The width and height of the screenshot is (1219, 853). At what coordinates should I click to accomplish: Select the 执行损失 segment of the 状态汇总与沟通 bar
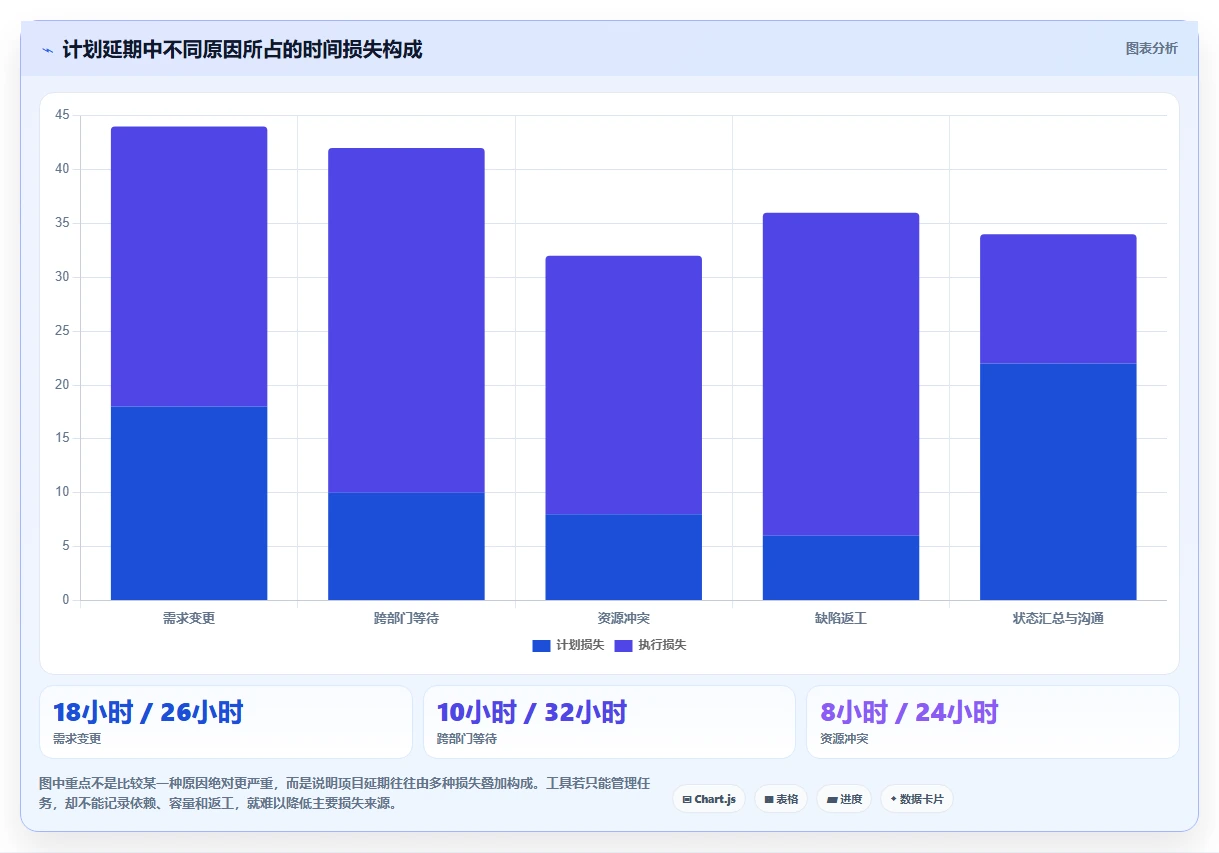(x=1058, y=299)
